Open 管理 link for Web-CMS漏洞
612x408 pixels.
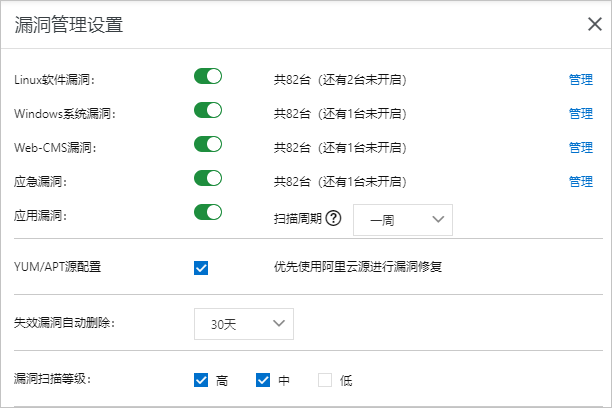581,148
